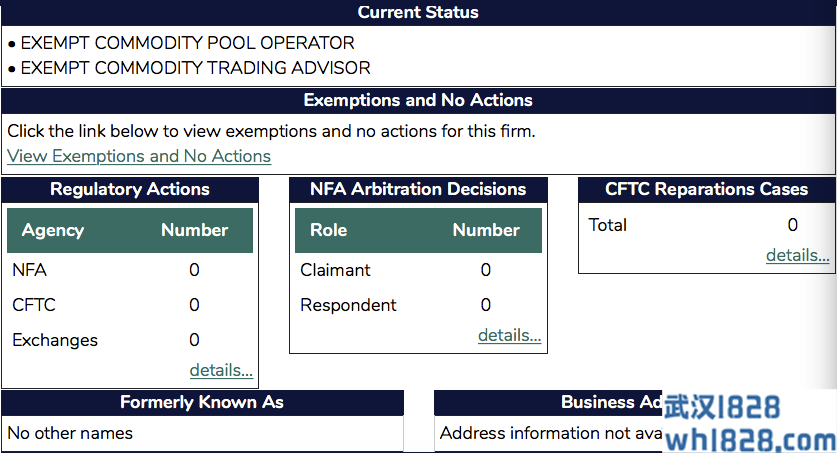Click the Agency column header
Screen dimensions: 837x453
pos(53,230)
